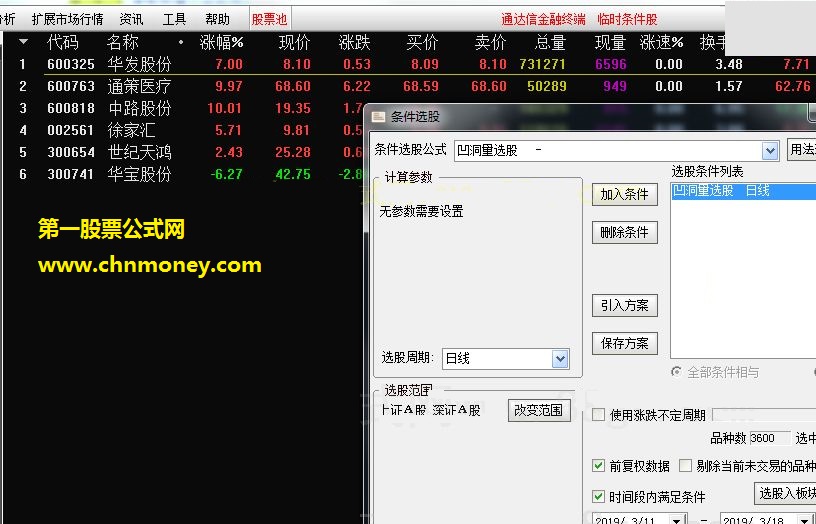Image resolution: width=816 pixels, height=524 pixels.
Task: Sort by 总量 column header
Action: pos(550,42)
